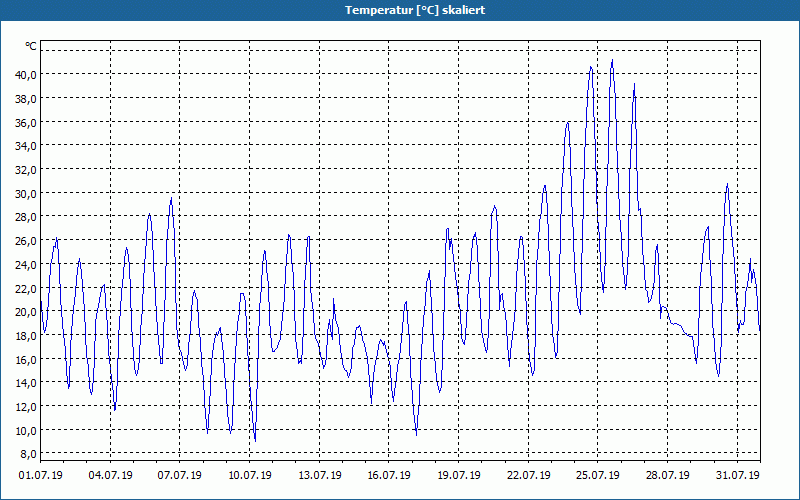This screenshot has height=500, width=800.
Task: Select the 01.07.19 date label
Action: click(x=41, y=475)
